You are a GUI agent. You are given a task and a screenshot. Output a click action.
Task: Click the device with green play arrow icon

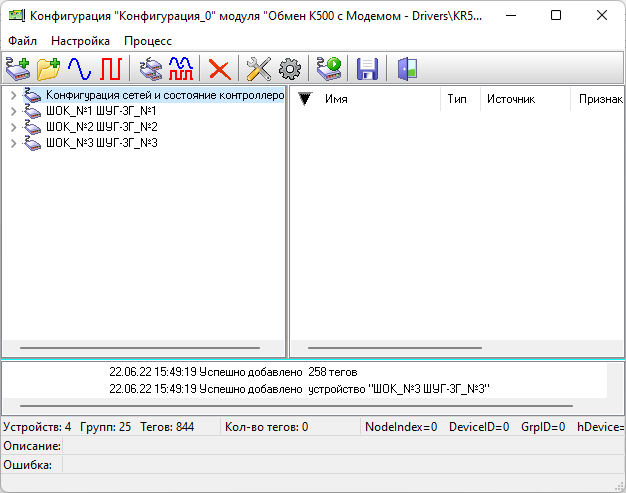point(328,69)
